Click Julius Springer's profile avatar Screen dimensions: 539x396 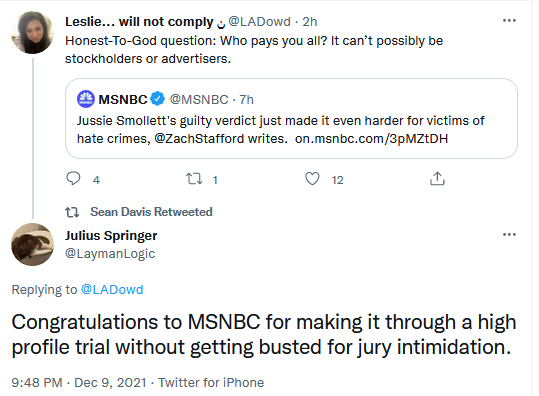click(x=33, y=244)
